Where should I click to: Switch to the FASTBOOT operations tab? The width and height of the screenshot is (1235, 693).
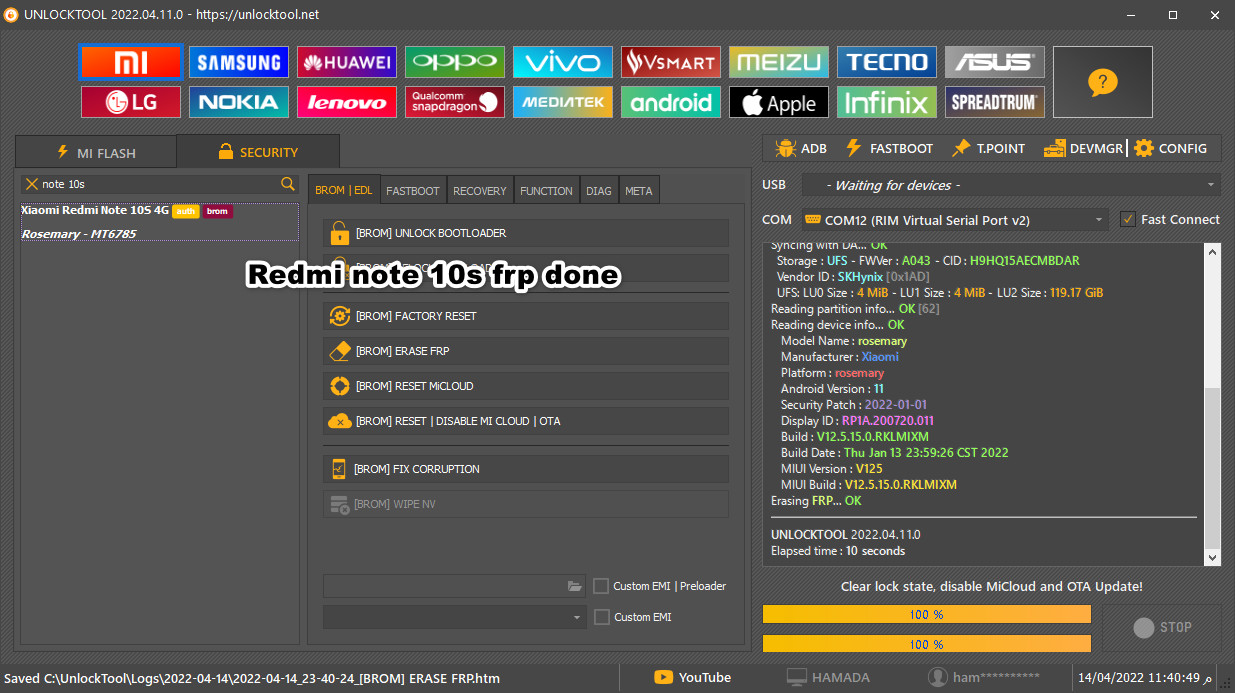tap(413, 190)
